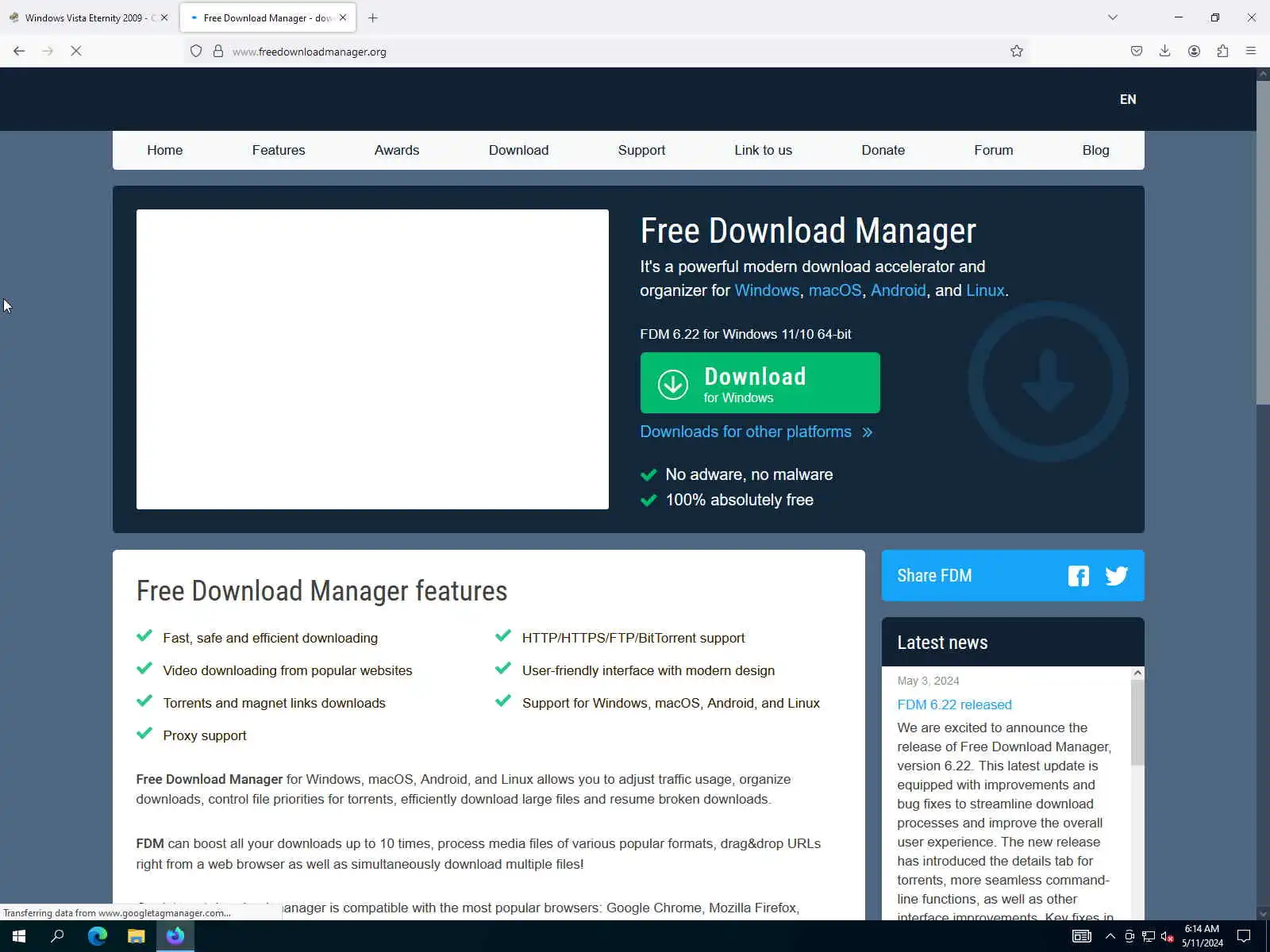
Task: Click the "Latest news" heading
Action: (x=942, y=643)
